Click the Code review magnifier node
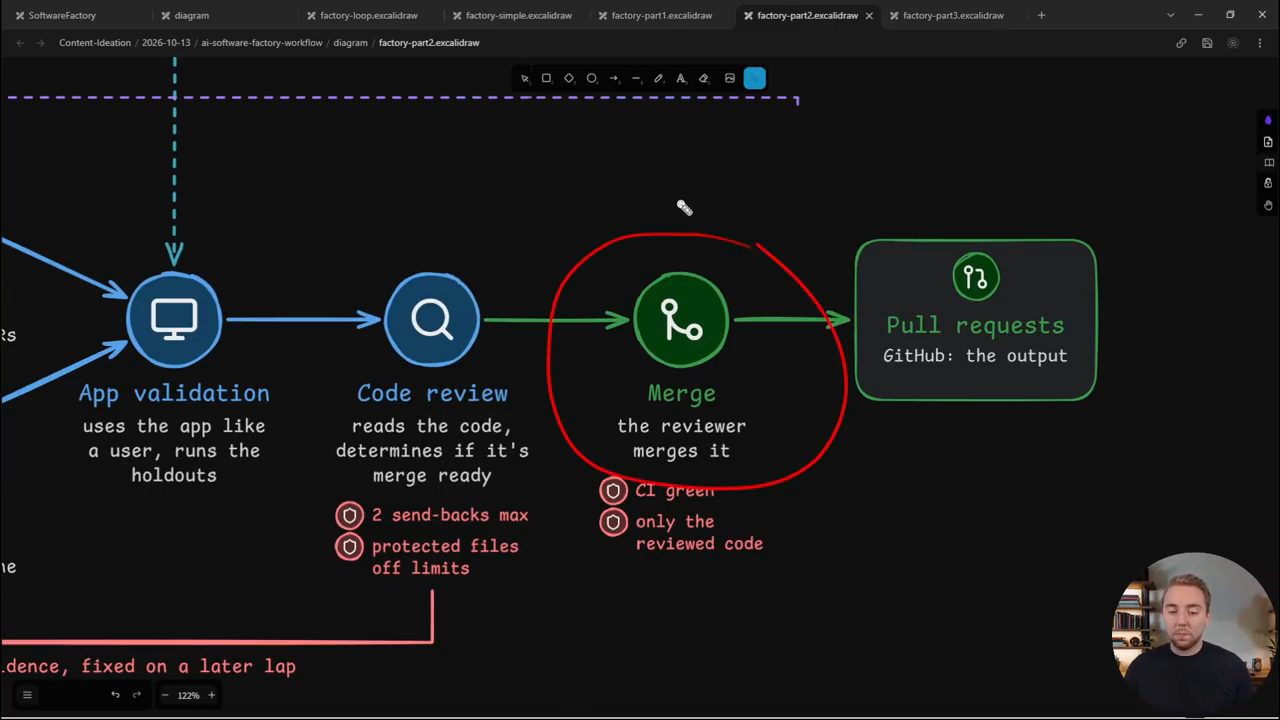 point(432,320)
